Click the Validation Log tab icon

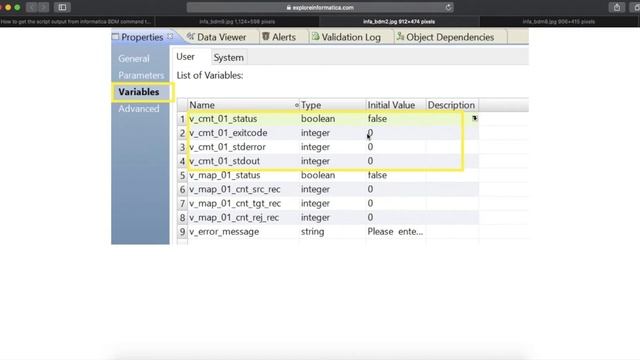pos(316,36)
